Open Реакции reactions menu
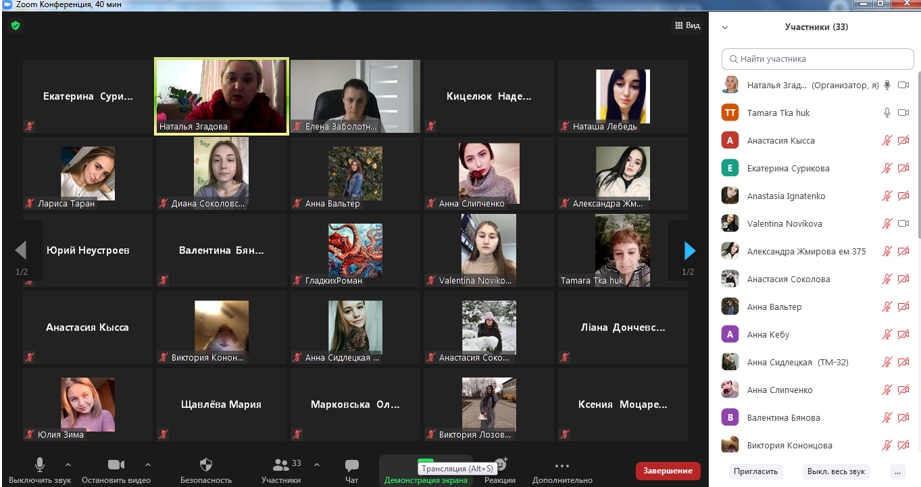This screenshot has width=921, height=487. point(500,469)
